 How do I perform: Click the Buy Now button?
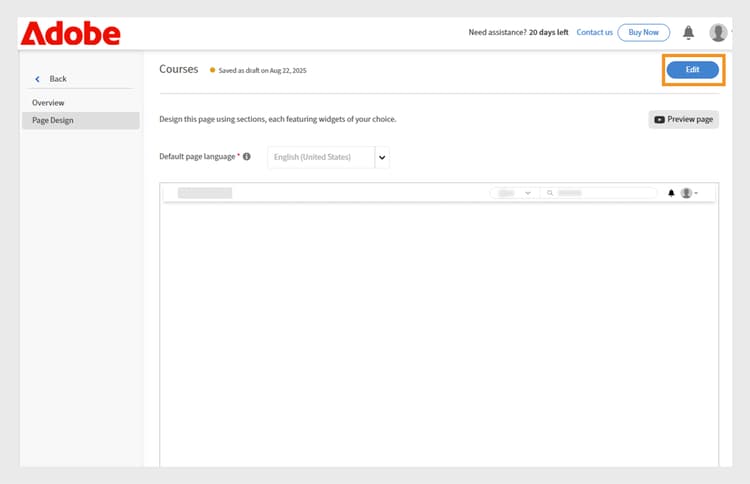tap(643, 32)
